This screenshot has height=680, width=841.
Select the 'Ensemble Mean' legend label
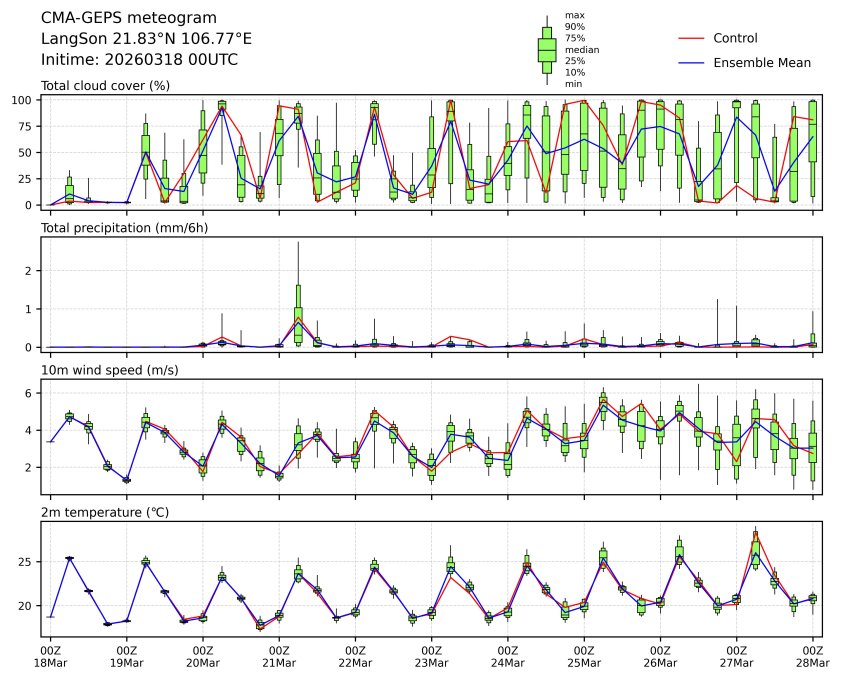pos(762,62)
